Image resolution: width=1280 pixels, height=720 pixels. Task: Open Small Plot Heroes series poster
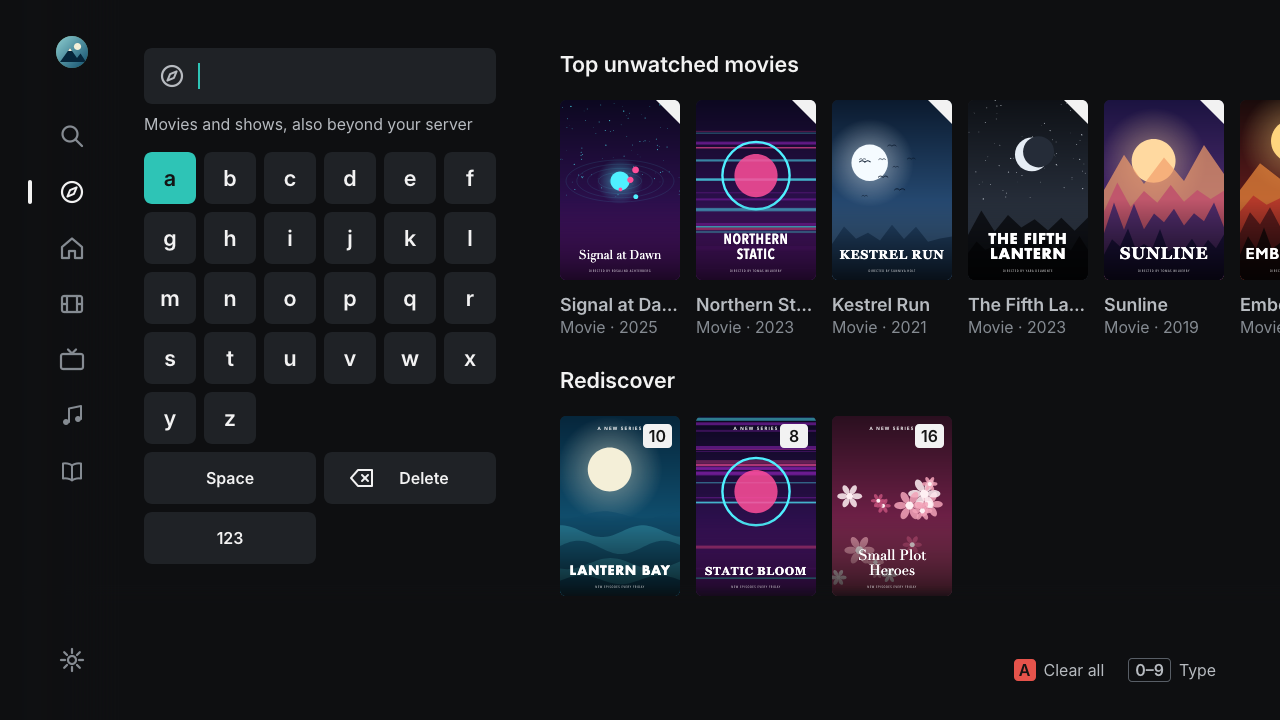(x=892, y=506)
